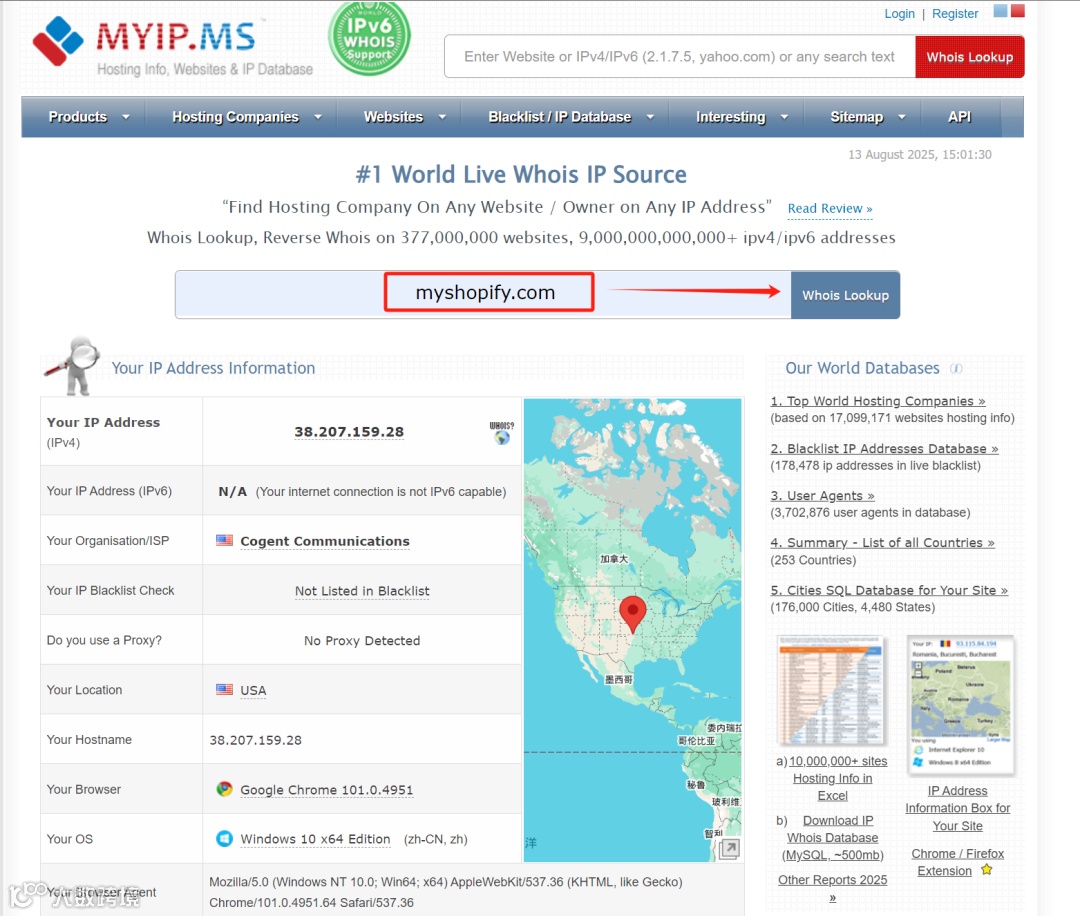This screenshot has height=916, width=1080.
Task: Expand the Hosting Companies dropdown arrow
Action: tap(318, 117)
